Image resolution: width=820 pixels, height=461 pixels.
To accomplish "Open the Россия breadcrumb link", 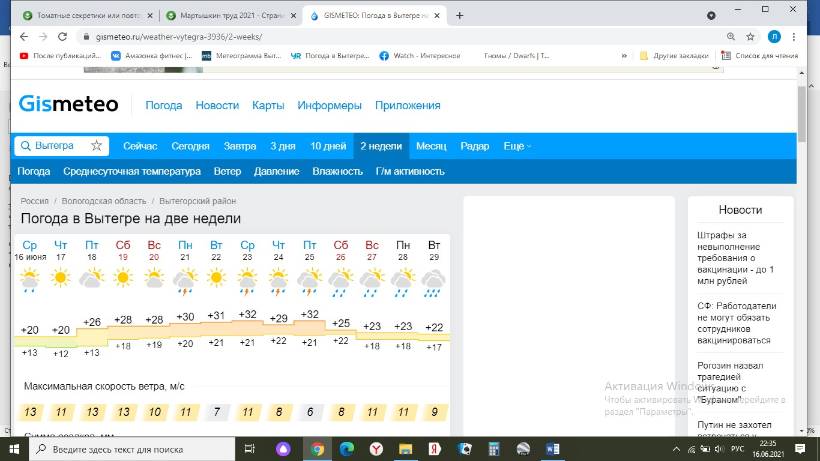I will point(35,201).
